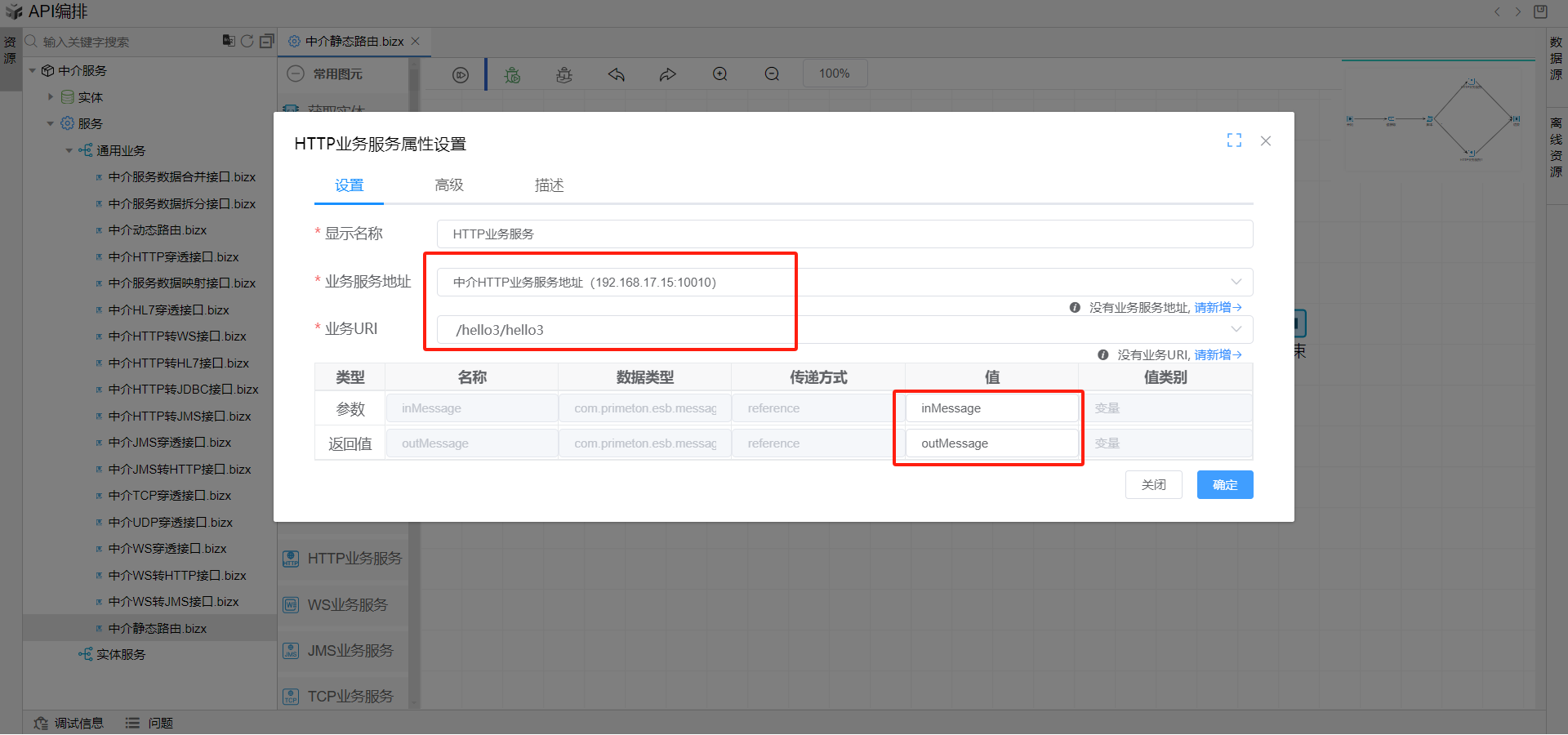
Task: Maximize the dialog with the fullscreen icon
Action: click(1234, 140)
